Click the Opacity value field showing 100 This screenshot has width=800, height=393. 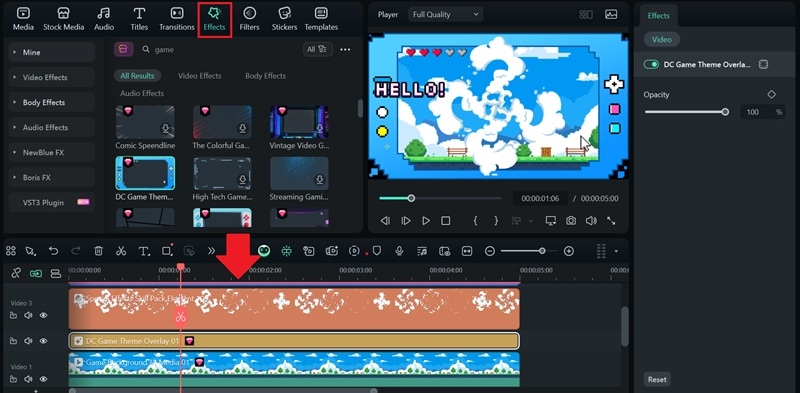click(x=753, y=112)
